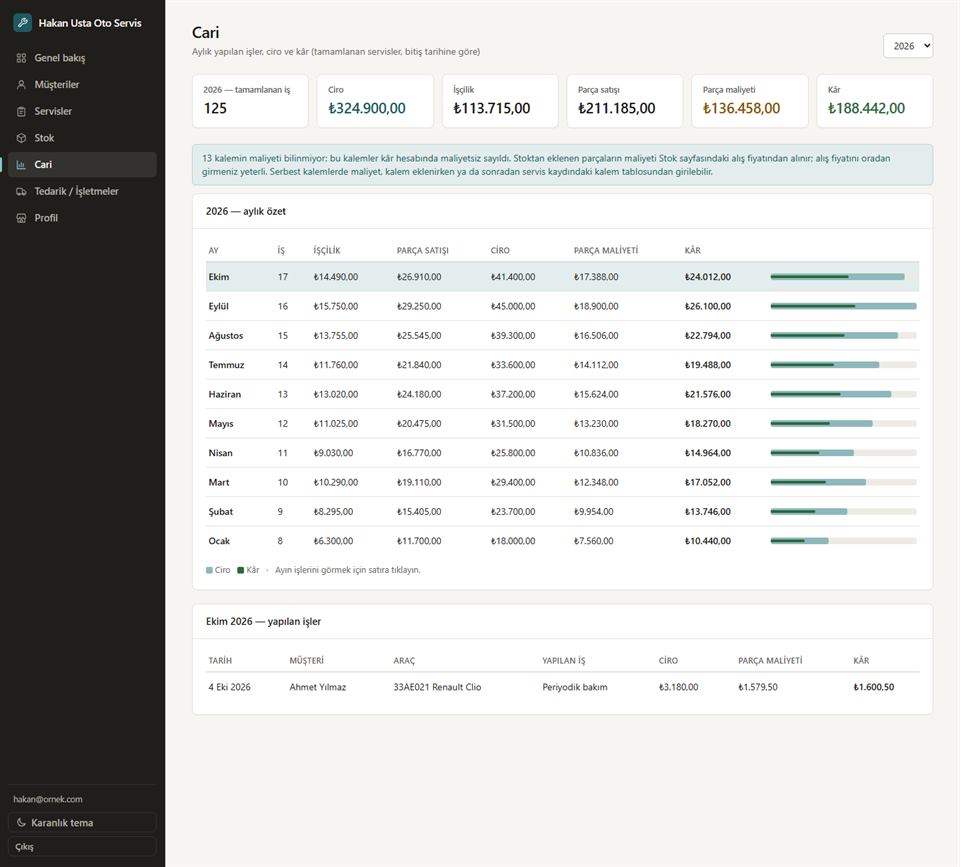Click the Ocak ciro and kâr bar

coord(844,541)
